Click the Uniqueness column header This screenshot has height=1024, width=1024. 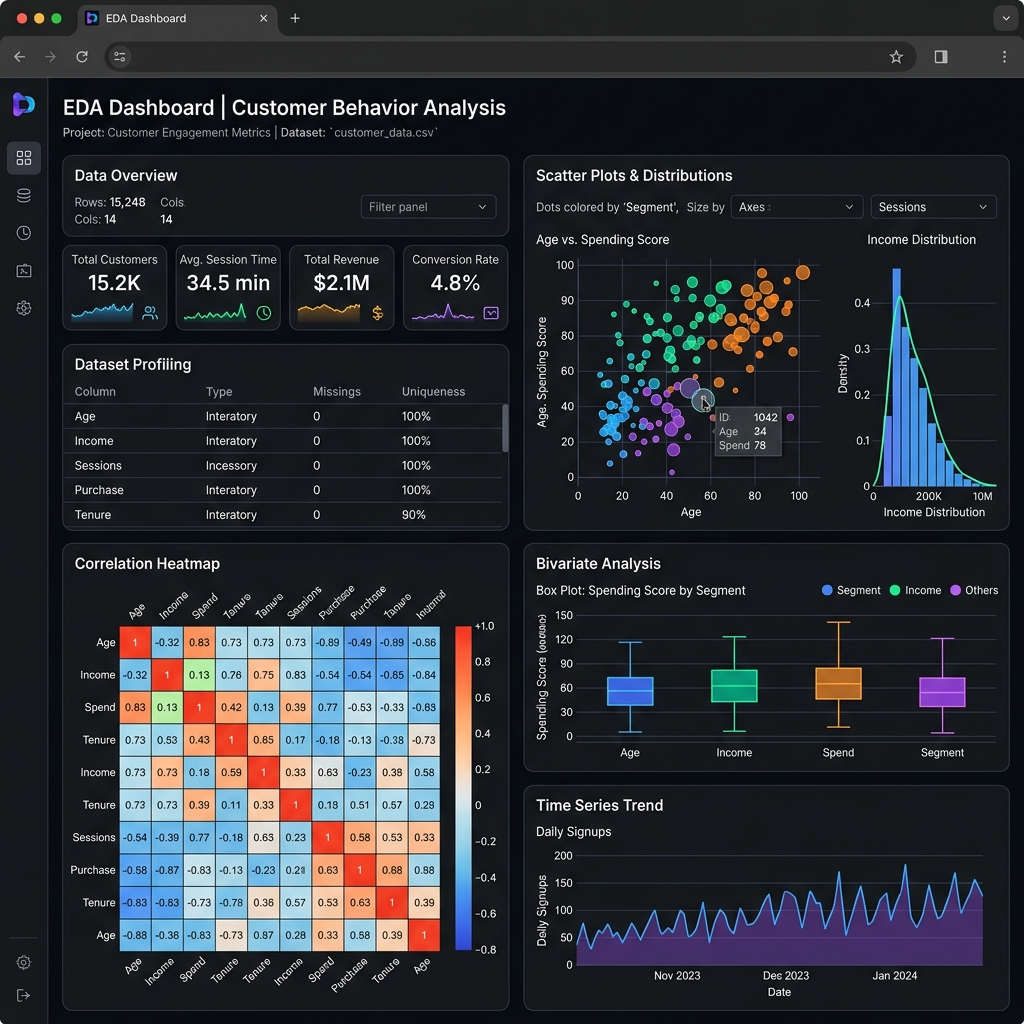click(x=433, y=392)
